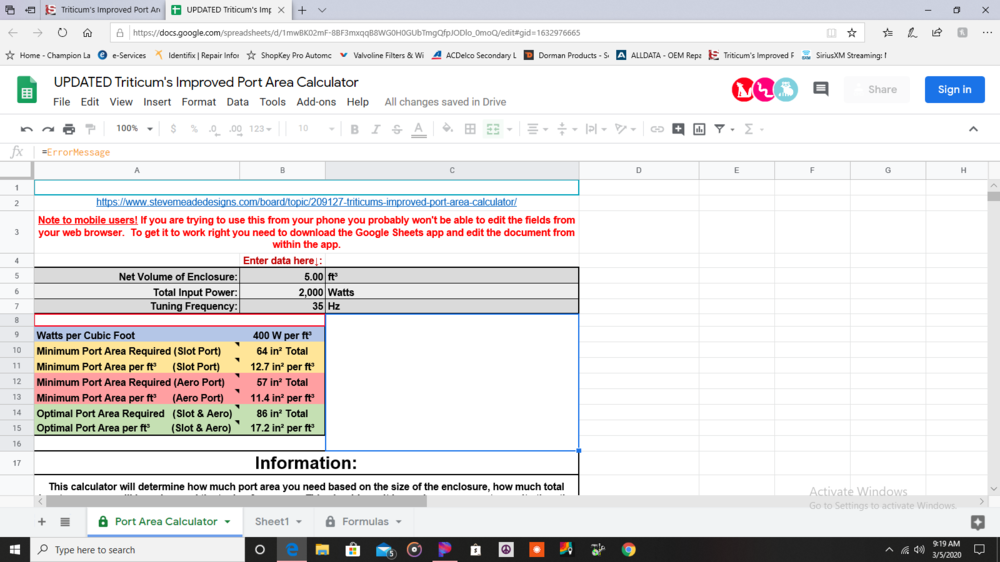
Task: Click the Insert link icon
Action: (x=657, y=129)
